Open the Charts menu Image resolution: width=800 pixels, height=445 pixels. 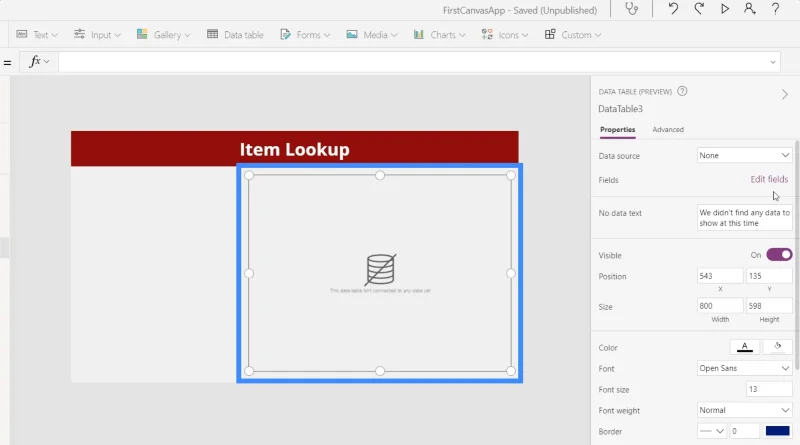tap(439, 35)
